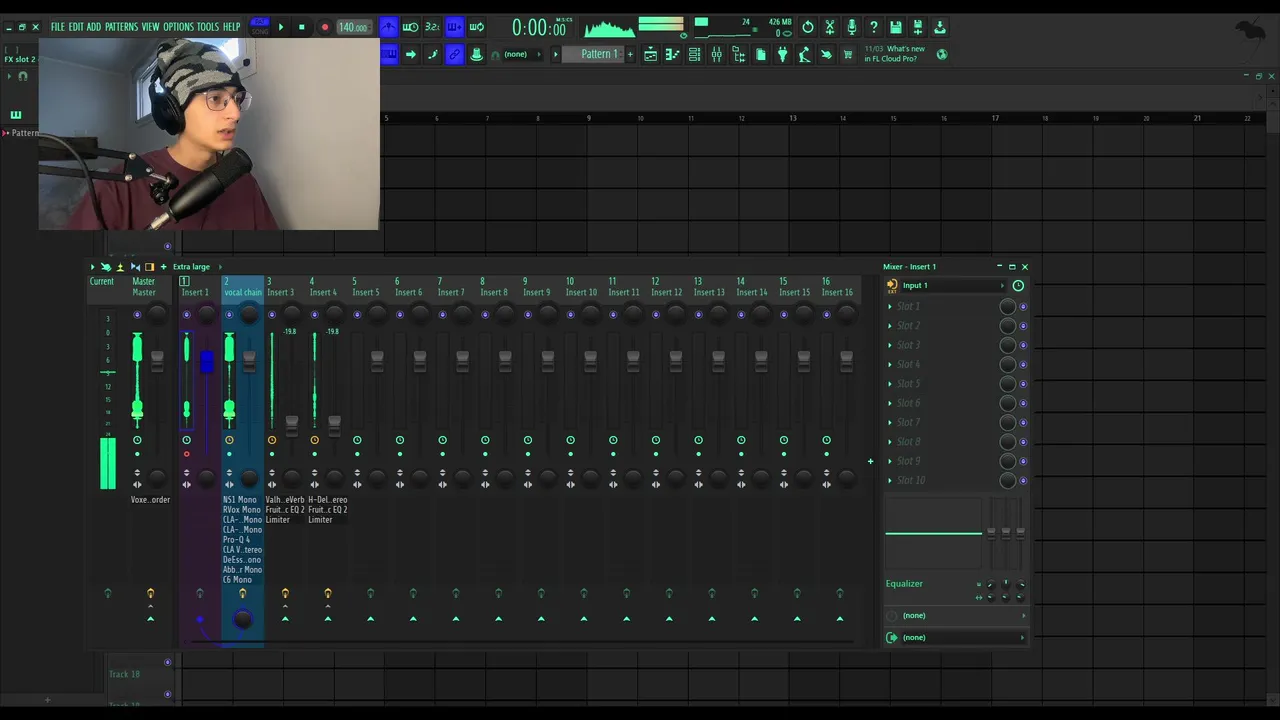This screenshot has height=720, width=1280.
Task: Toggle the metronome icon
Action: (x=388, y=27)
